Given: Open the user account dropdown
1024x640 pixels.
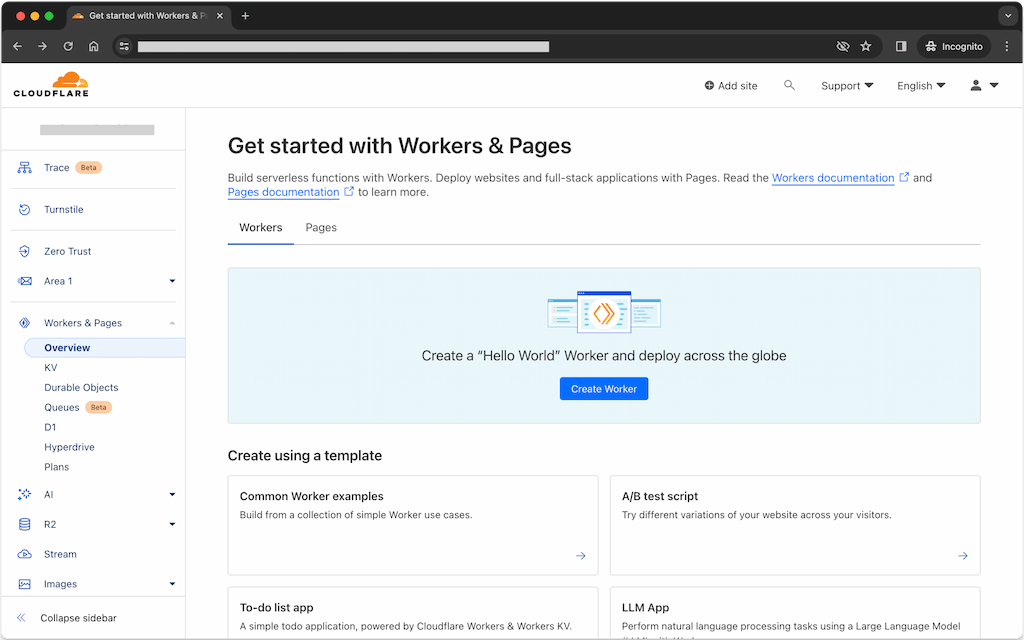Looking at the screenshot, I should [984, 86].
